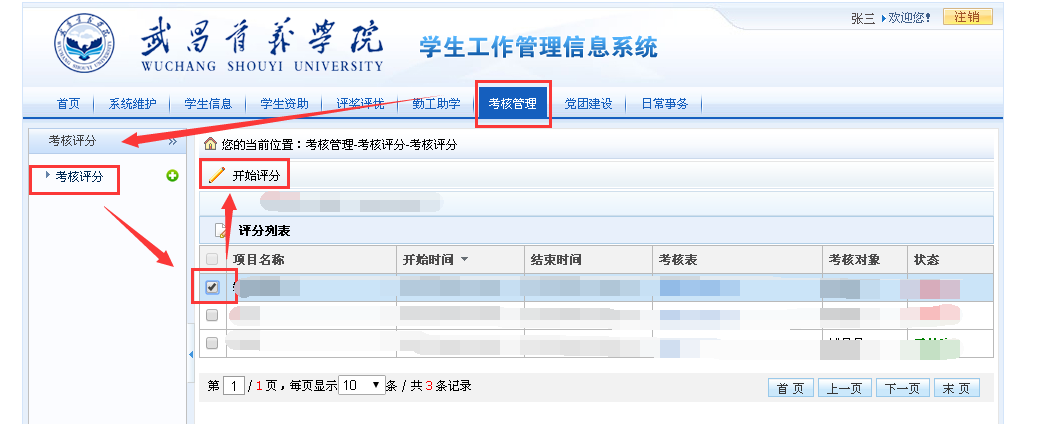
Task: Toggle the select-all header checkbox
Action: [x=212, y=260]
